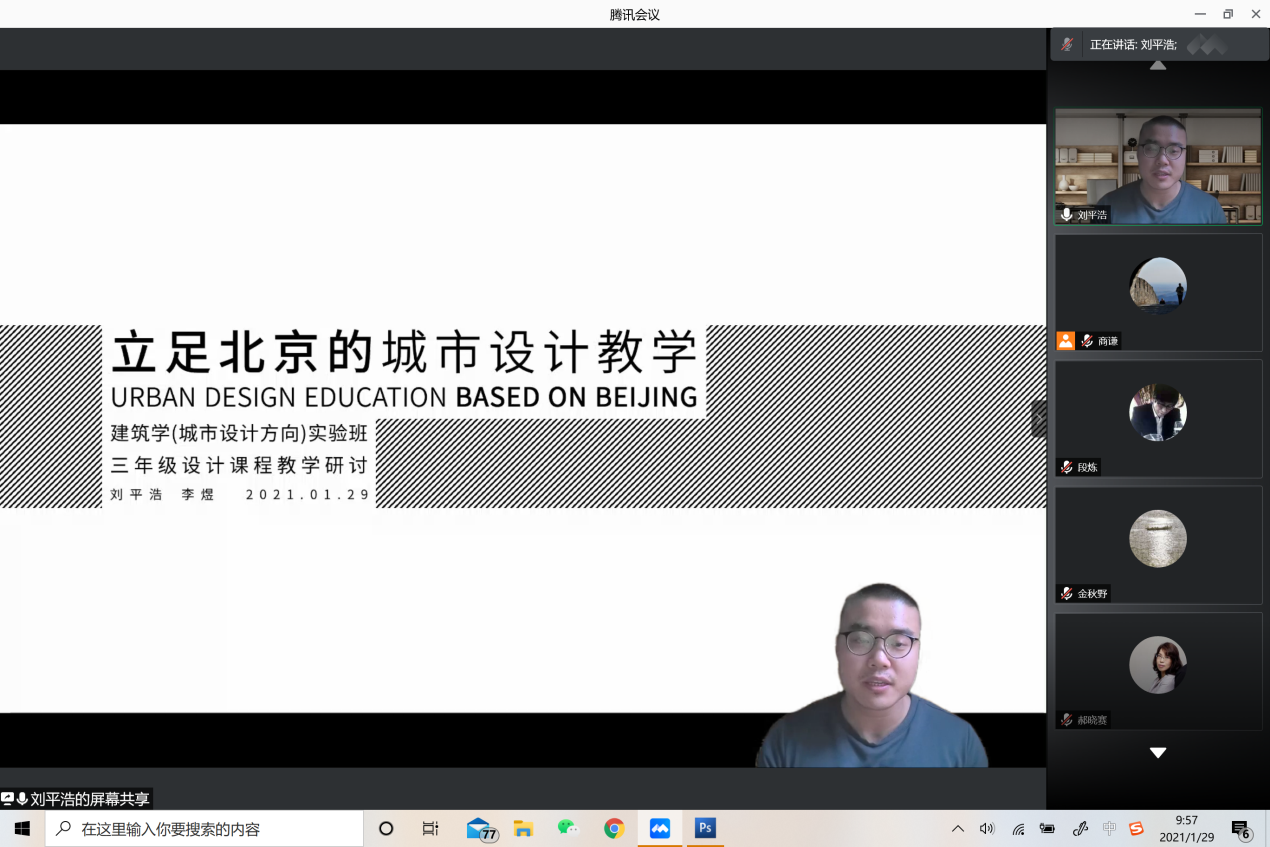Show hidden system tray icons
Screen dimensions: 1270x847
pyautogui.click(x=958, y=828)
